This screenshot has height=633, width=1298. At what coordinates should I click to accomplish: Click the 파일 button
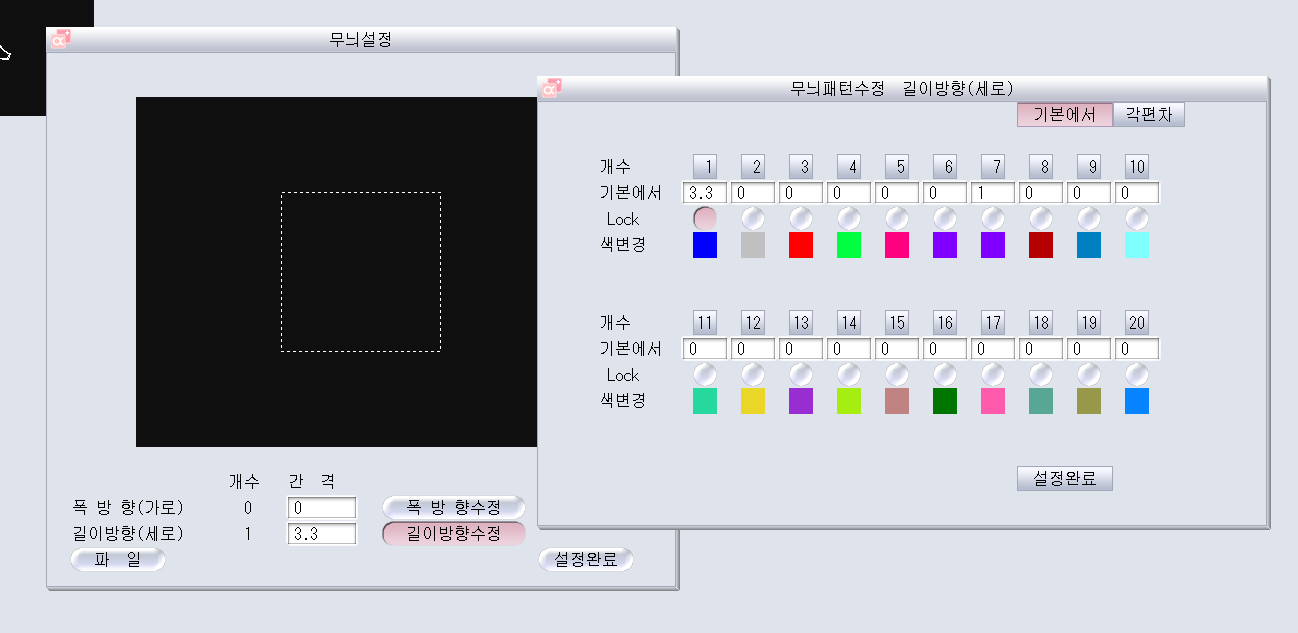point(118,560)
